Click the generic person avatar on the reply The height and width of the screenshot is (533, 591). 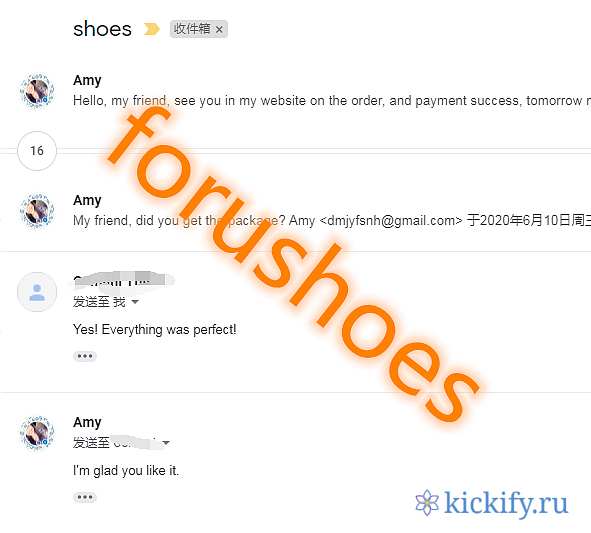point(37,292)
